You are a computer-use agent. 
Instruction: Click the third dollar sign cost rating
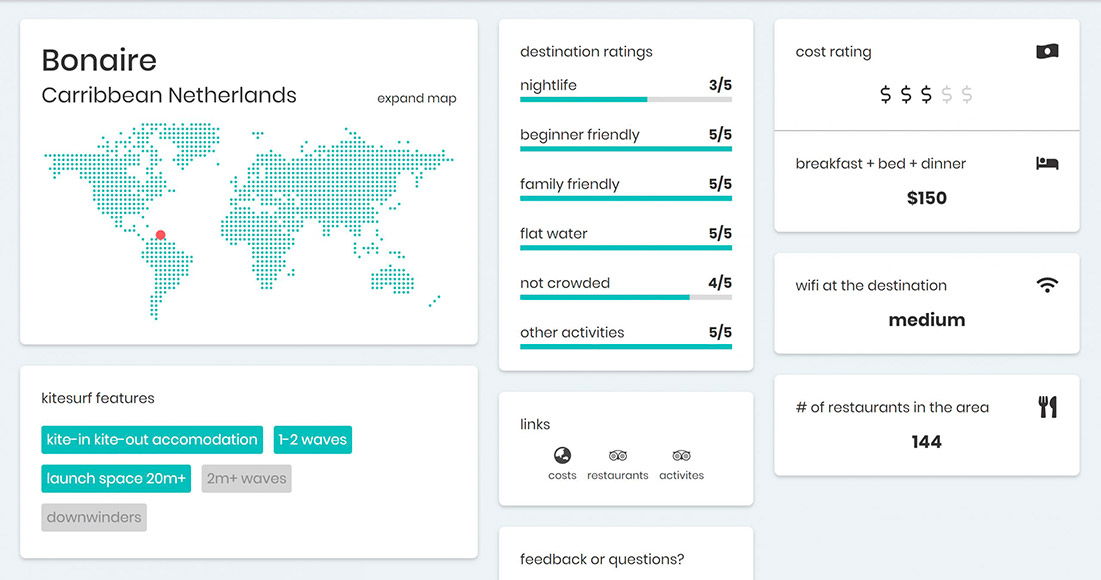coord(926,95)
